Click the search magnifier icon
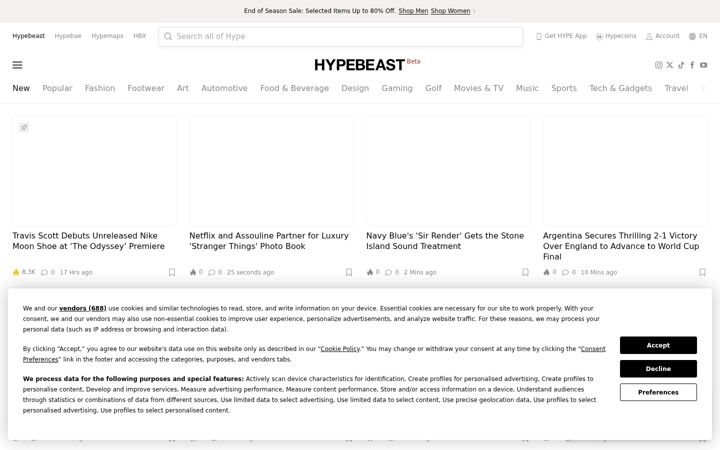The width and height of the screenshot is (720, 450). click(x=168, y=36)
